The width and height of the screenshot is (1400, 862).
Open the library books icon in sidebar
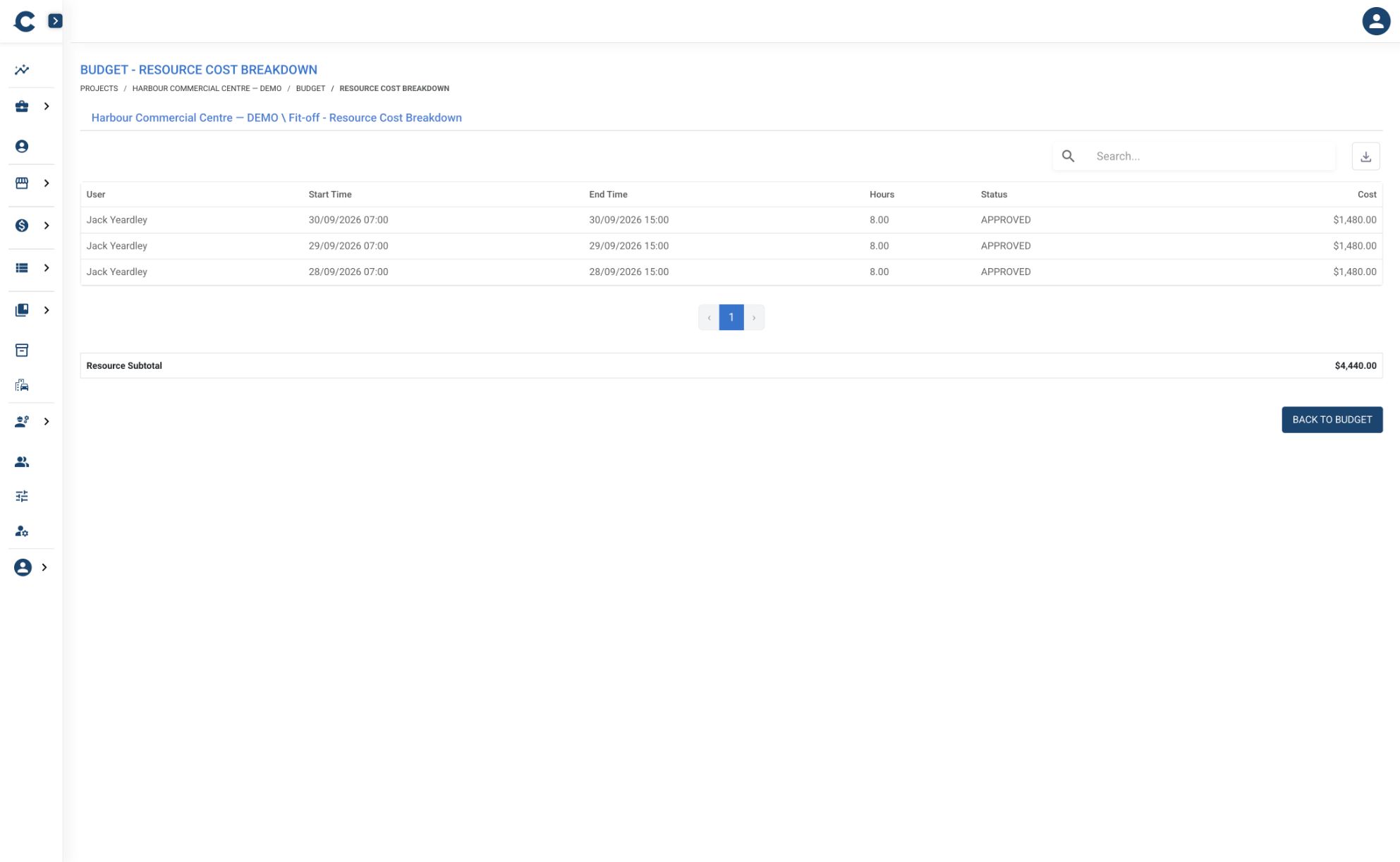22,310
